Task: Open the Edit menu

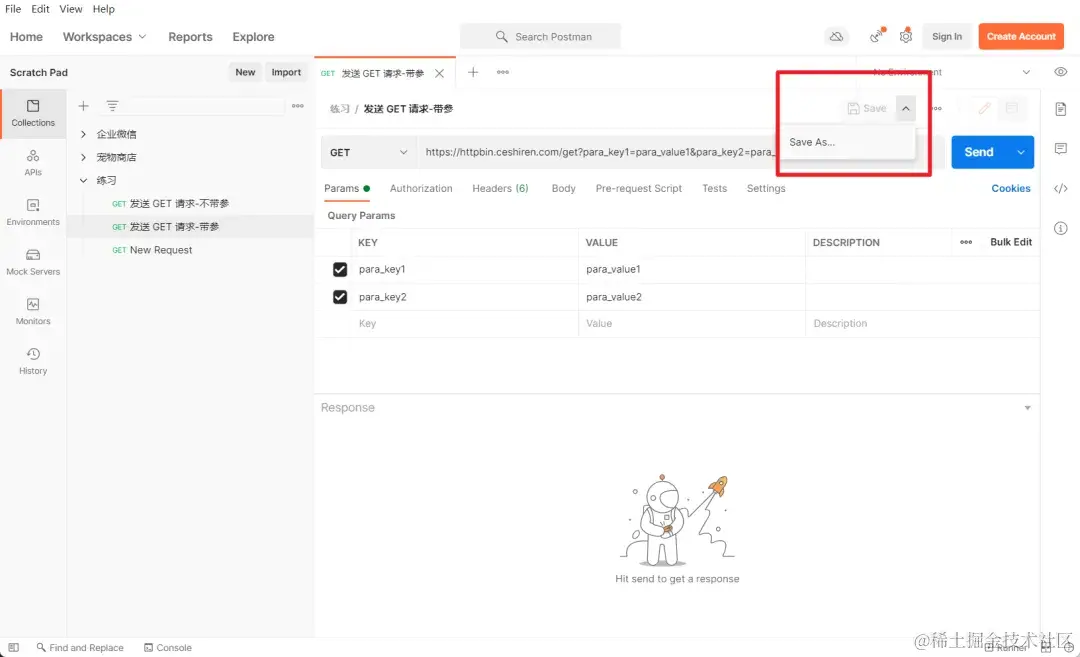Action: pos(40,9)
